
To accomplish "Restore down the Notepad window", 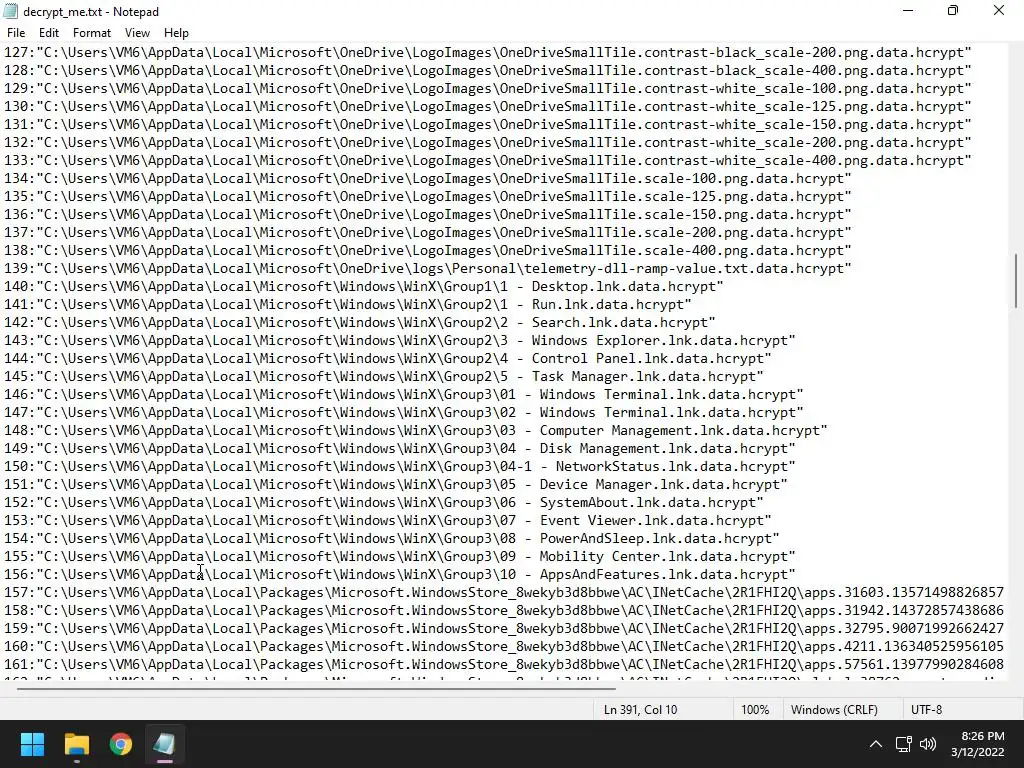I will click(953, 11).
